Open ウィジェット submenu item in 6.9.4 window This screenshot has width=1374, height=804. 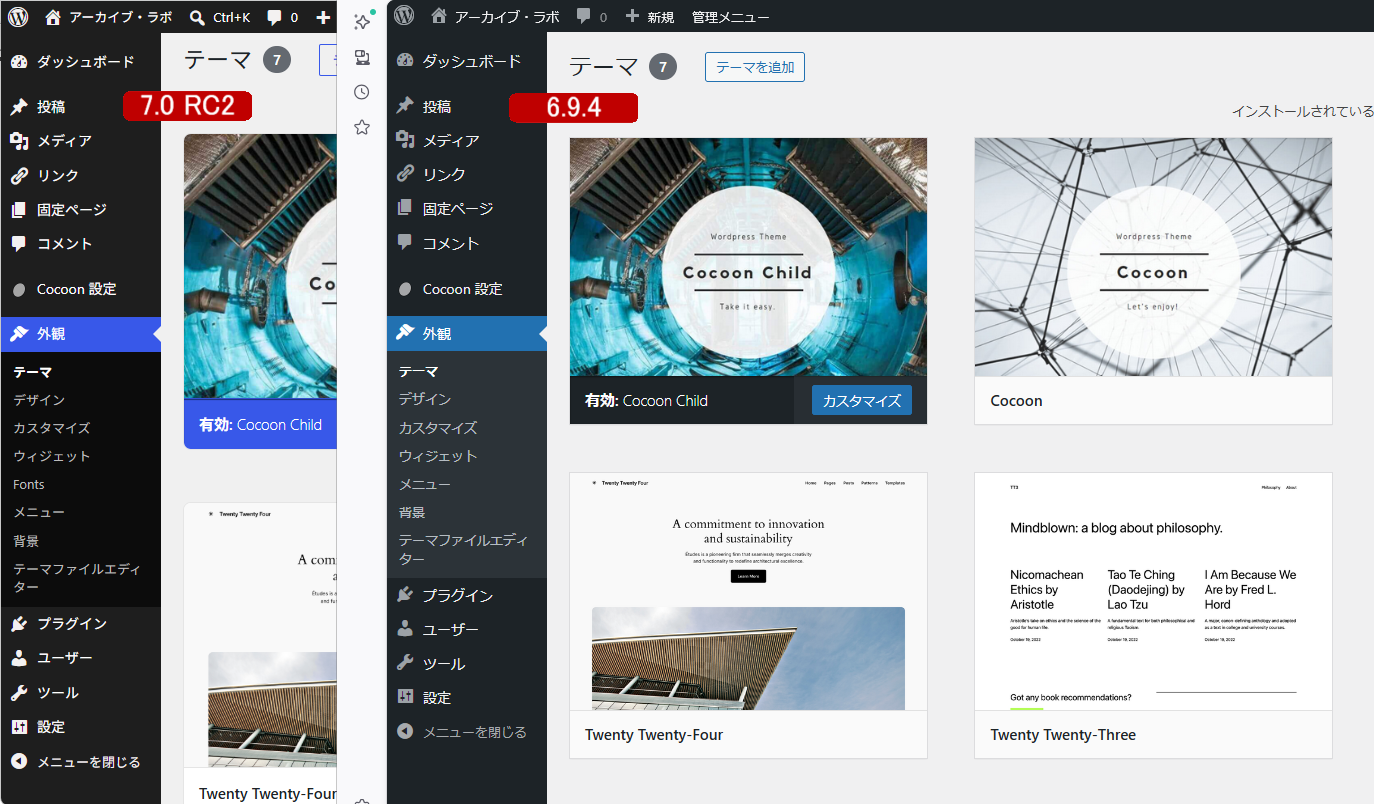438,456
